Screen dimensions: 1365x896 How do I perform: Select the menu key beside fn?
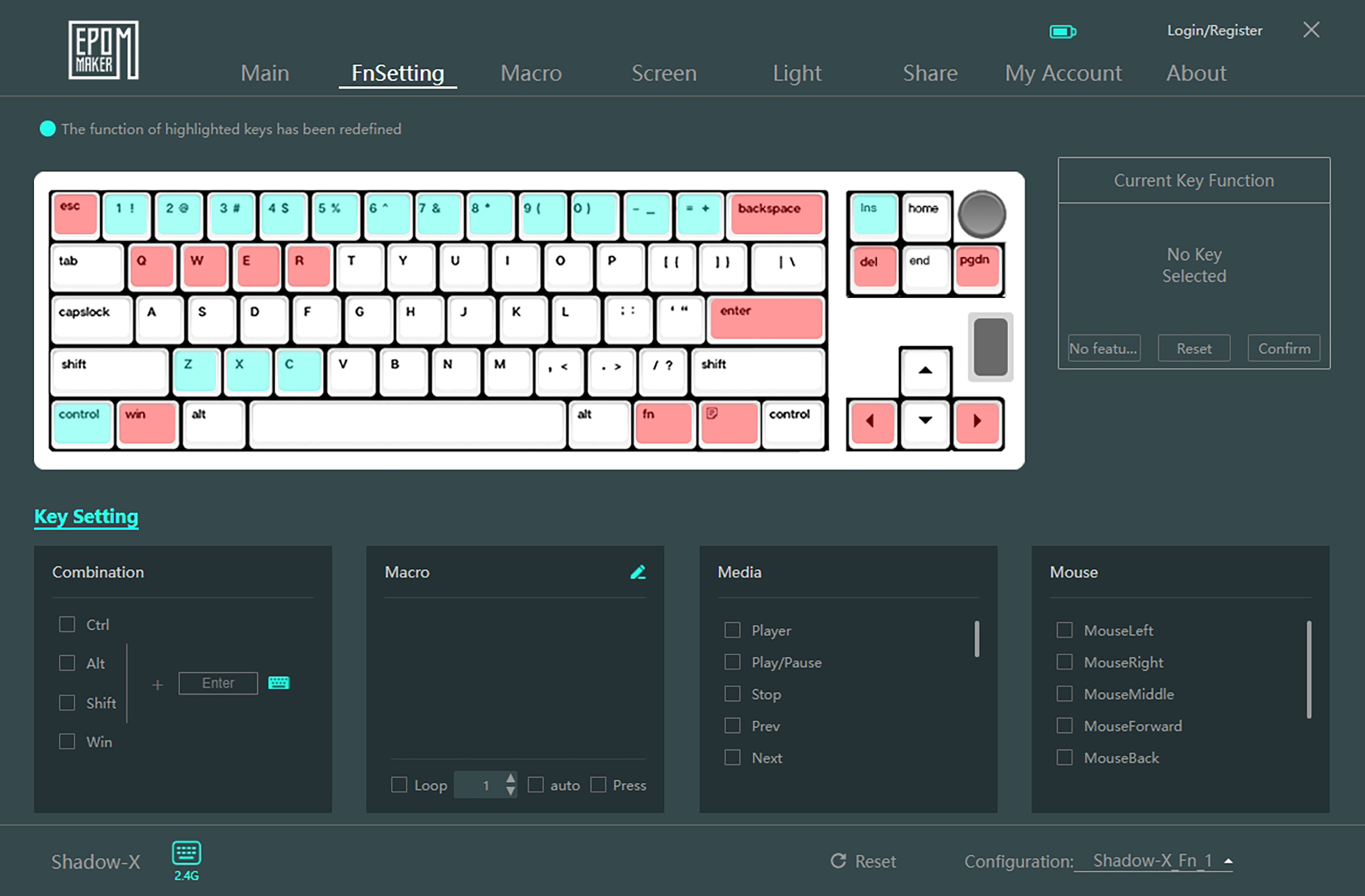click(729, 423)
